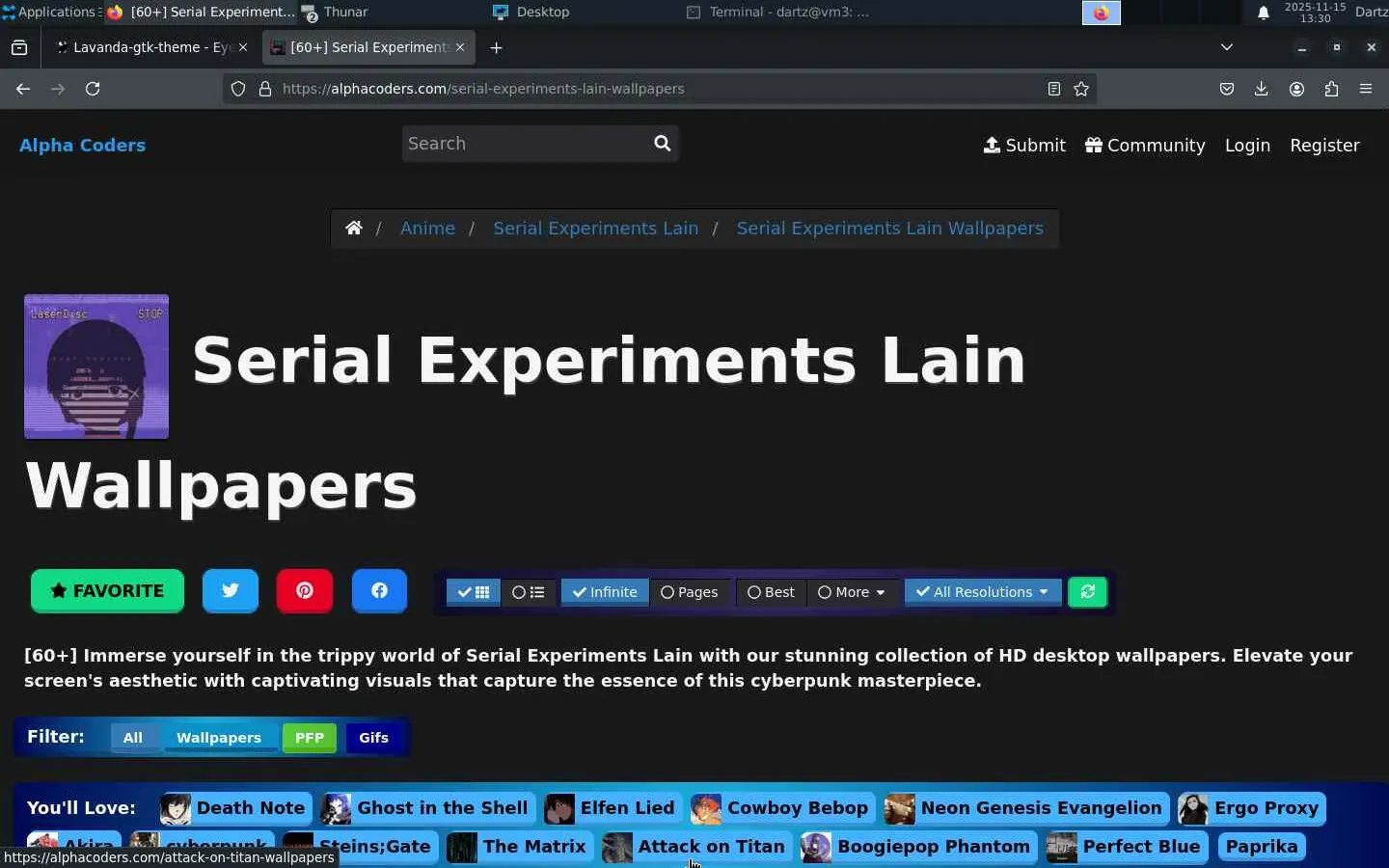Click the Search input field
Screen dimensions: 1389x868
pos(526,144)
